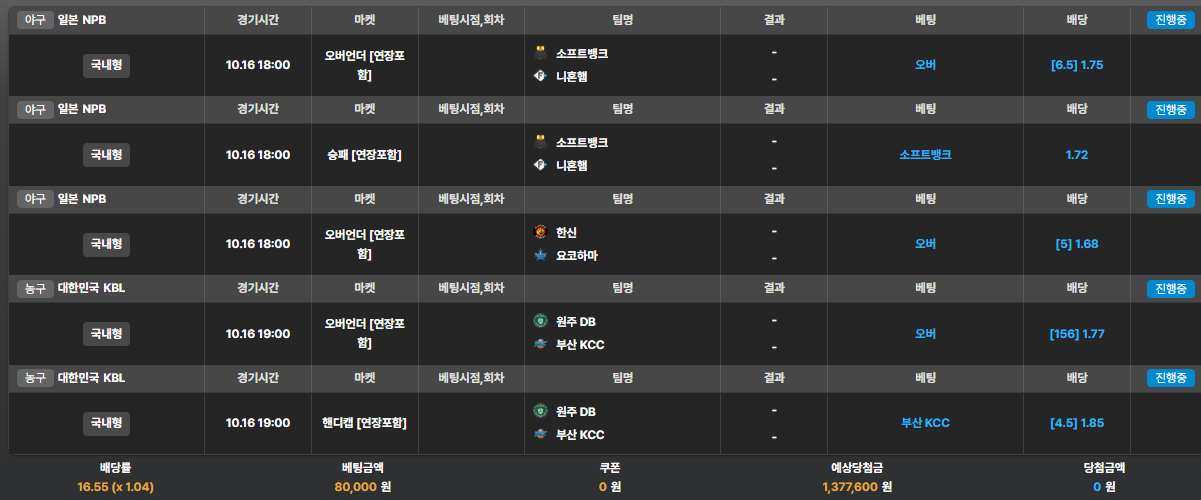This screenshot has width=1201, height=500.
Task: Click Nippon Ham logo in the 승패 row
Action: point(540,165)
